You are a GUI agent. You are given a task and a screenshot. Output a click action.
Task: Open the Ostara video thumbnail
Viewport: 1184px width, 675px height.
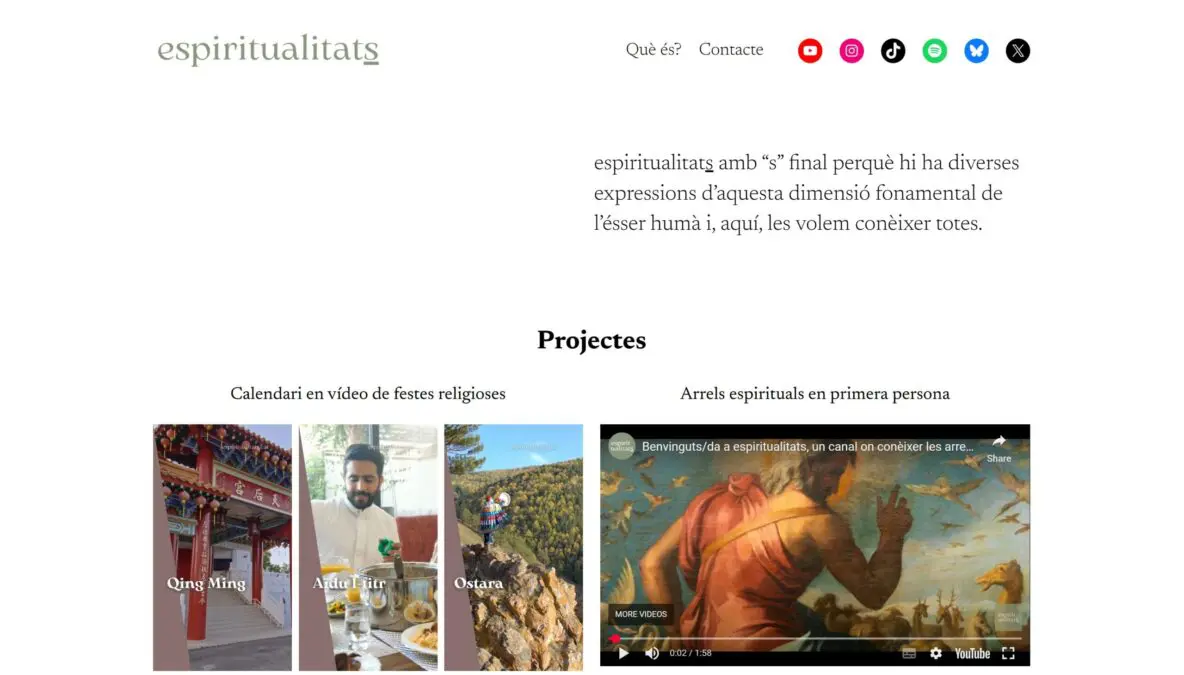coord(513,547)
